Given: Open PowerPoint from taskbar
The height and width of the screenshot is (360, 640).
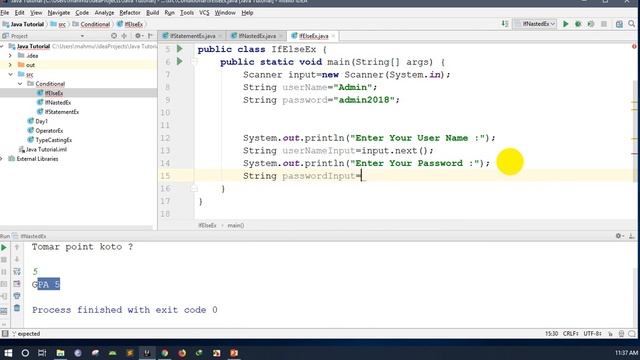Looking at the screenshot, I should [x=234, y=353].
